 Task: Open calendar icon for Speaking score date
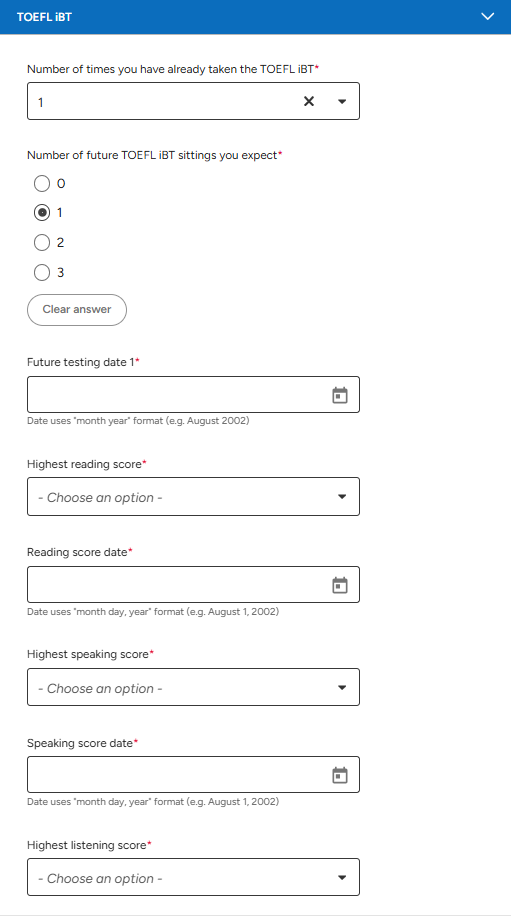click(x=340, y=775)
